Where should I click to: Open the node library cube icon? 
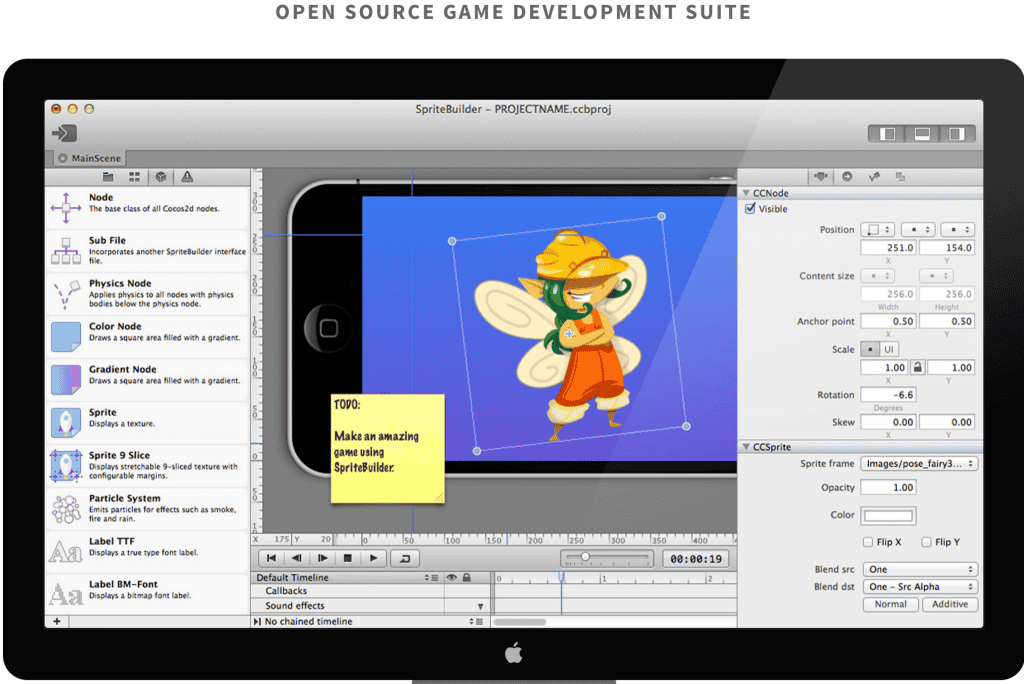[161, 177]
